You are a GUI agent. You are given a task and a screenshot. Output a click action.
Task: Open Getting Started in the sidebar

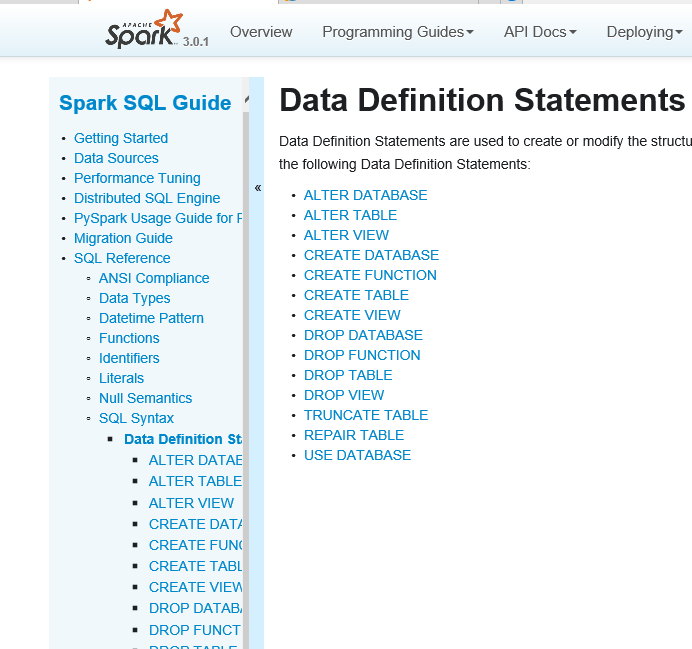(121, 138)
